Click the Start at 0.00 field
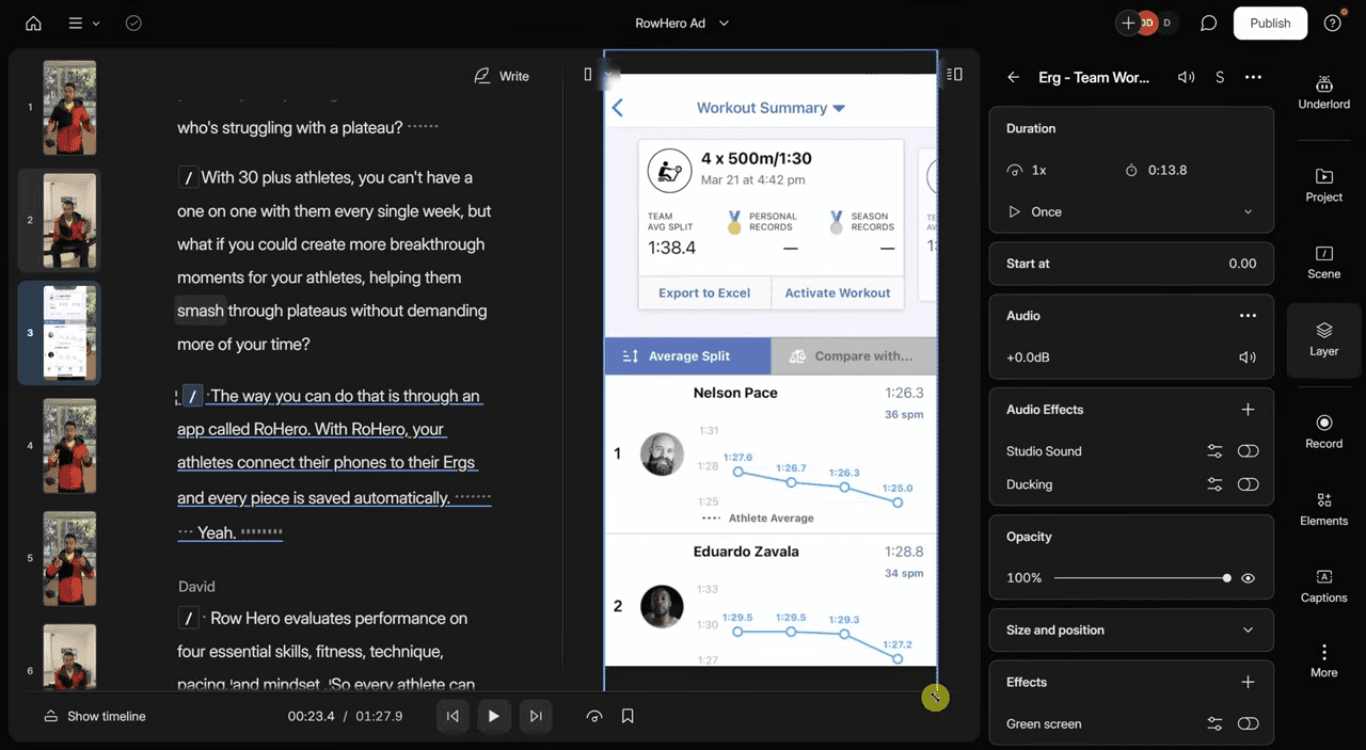The image size is (1366, 750). pyautogui.click(x=1131, y=264)
